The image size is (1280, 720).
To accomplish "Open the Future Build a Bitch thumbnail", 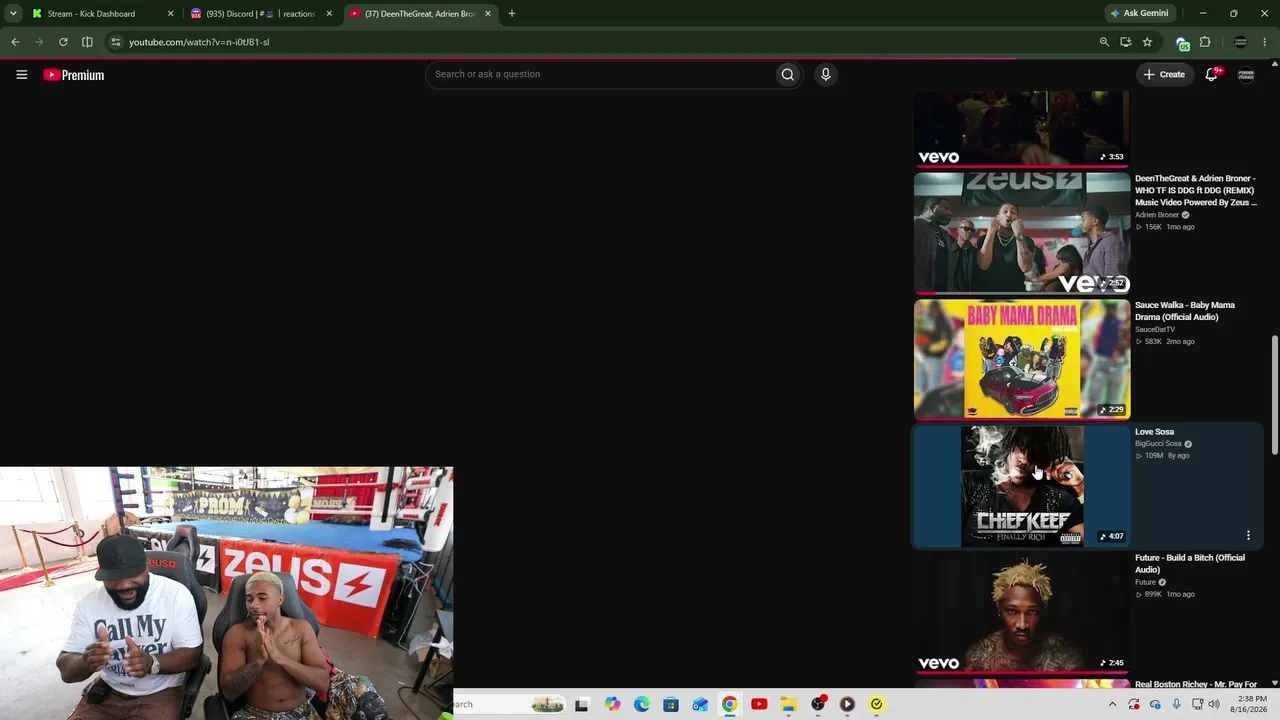I will point(1022,613).
